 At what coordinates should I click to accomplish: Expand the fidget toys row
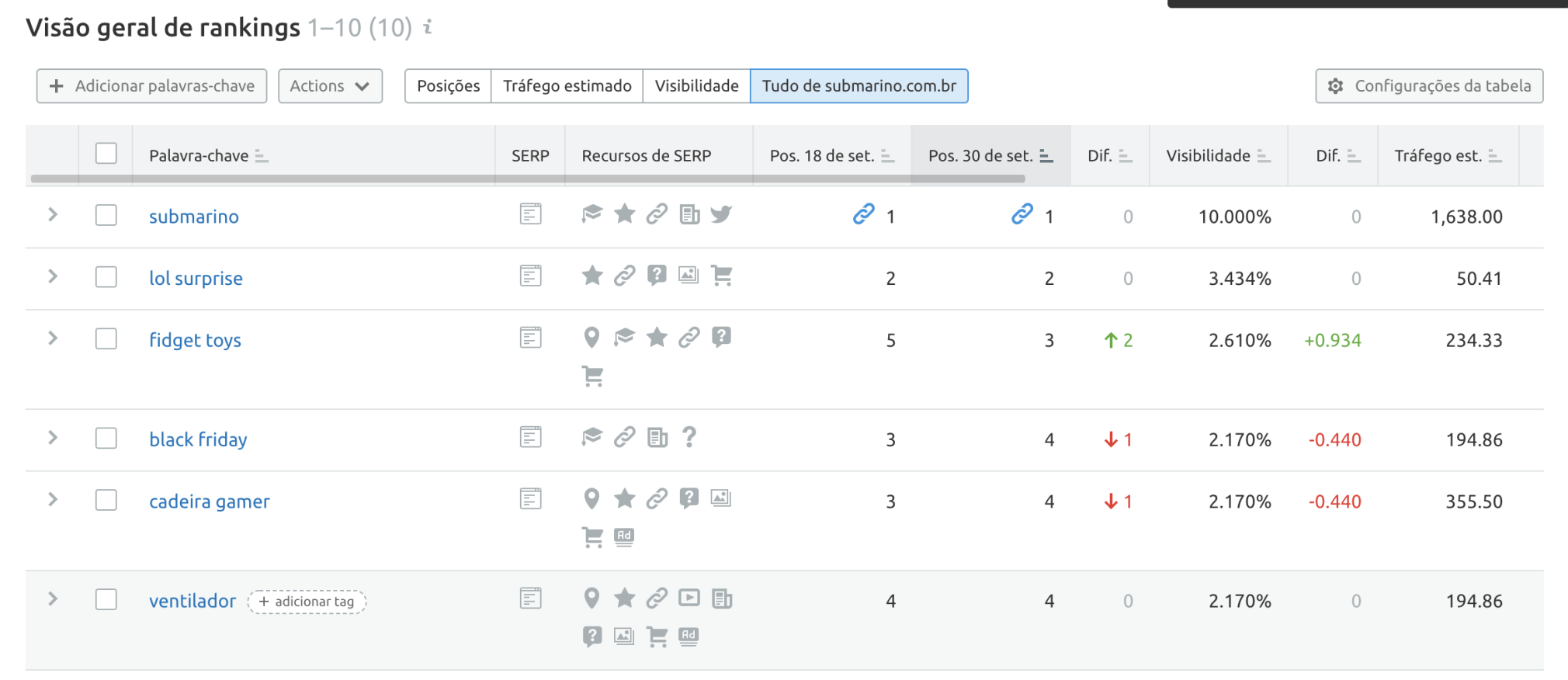click(53, 338)
